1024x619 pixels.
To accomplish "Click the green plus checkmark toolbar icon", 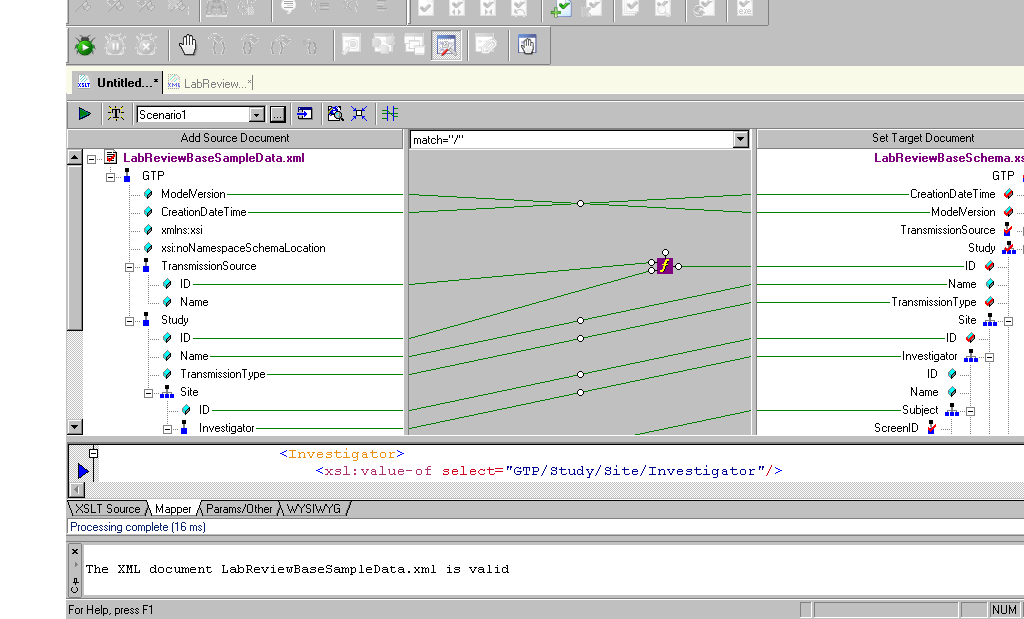I will pos(559,9).
